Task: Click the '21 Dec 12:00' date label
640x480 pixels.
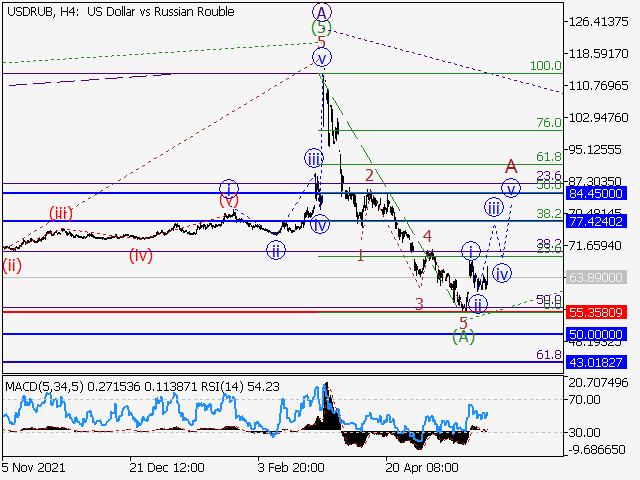Action: pos(167,467)
